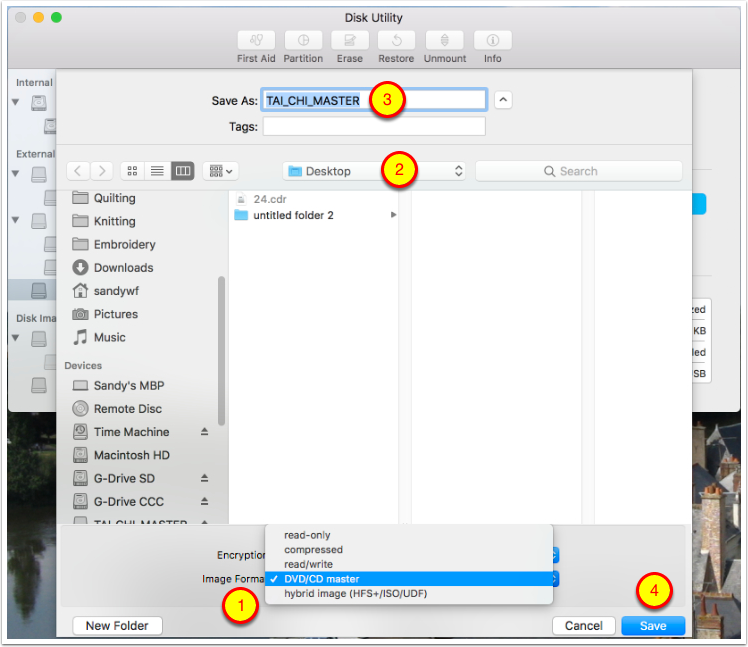Click the Tags field
Screen dimensions: 748x647
tap(374, 126)
